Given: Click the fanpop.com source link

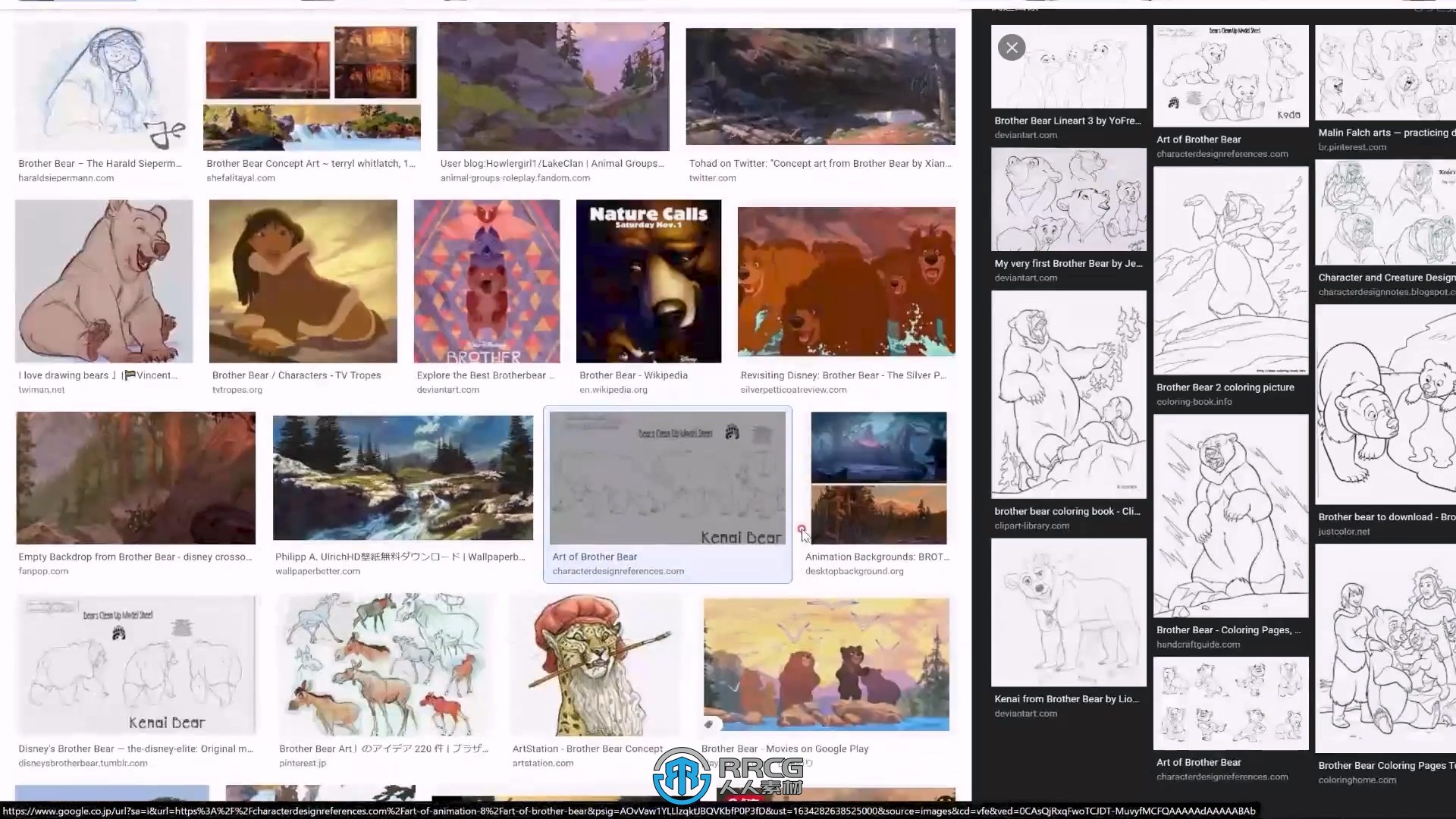Looking at the screenshot, I should pyautogui.click(x=43, y=572).
